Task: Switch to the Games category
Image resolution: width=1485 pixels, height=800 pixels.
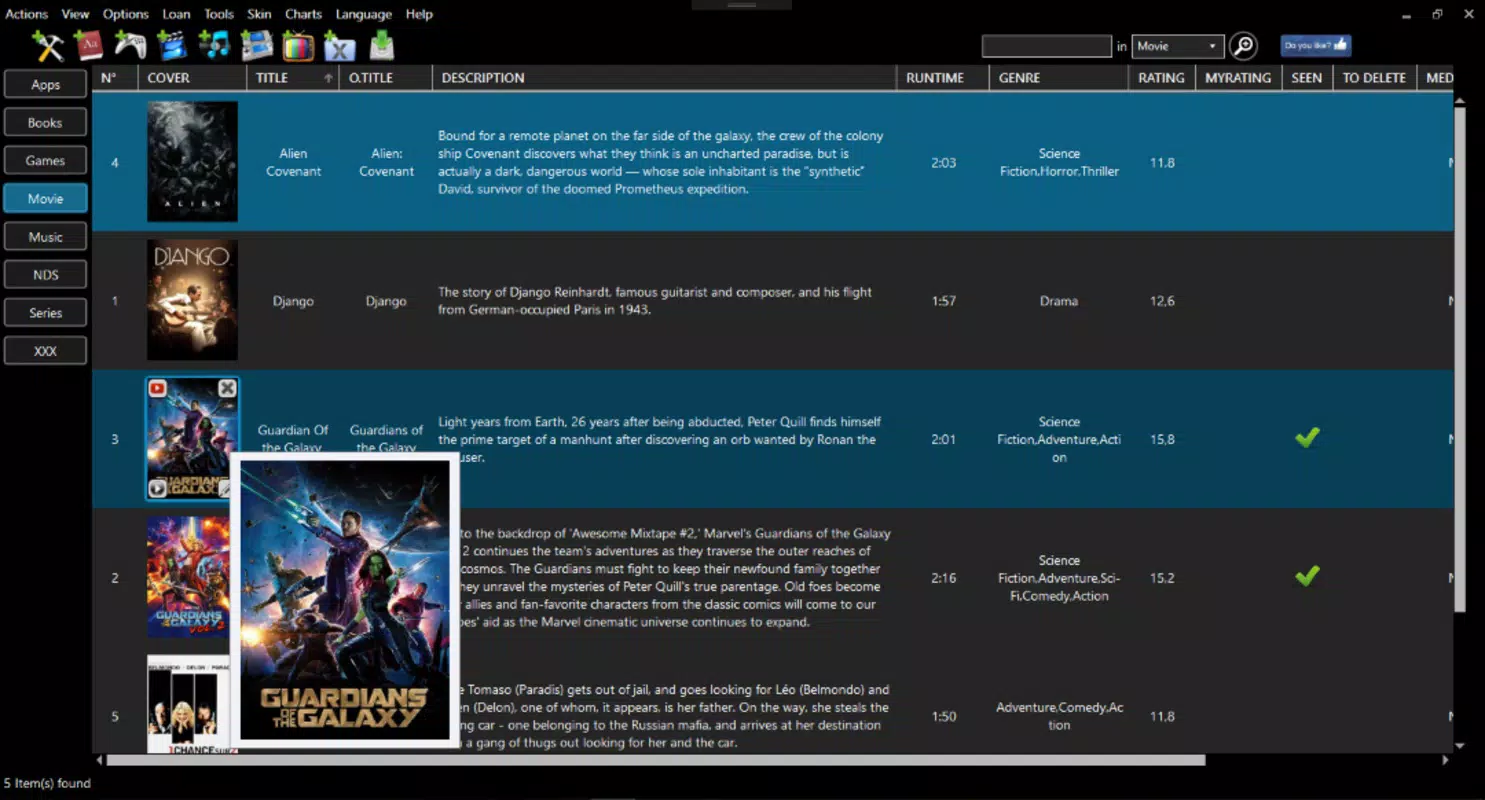Action: coord(45,161)
